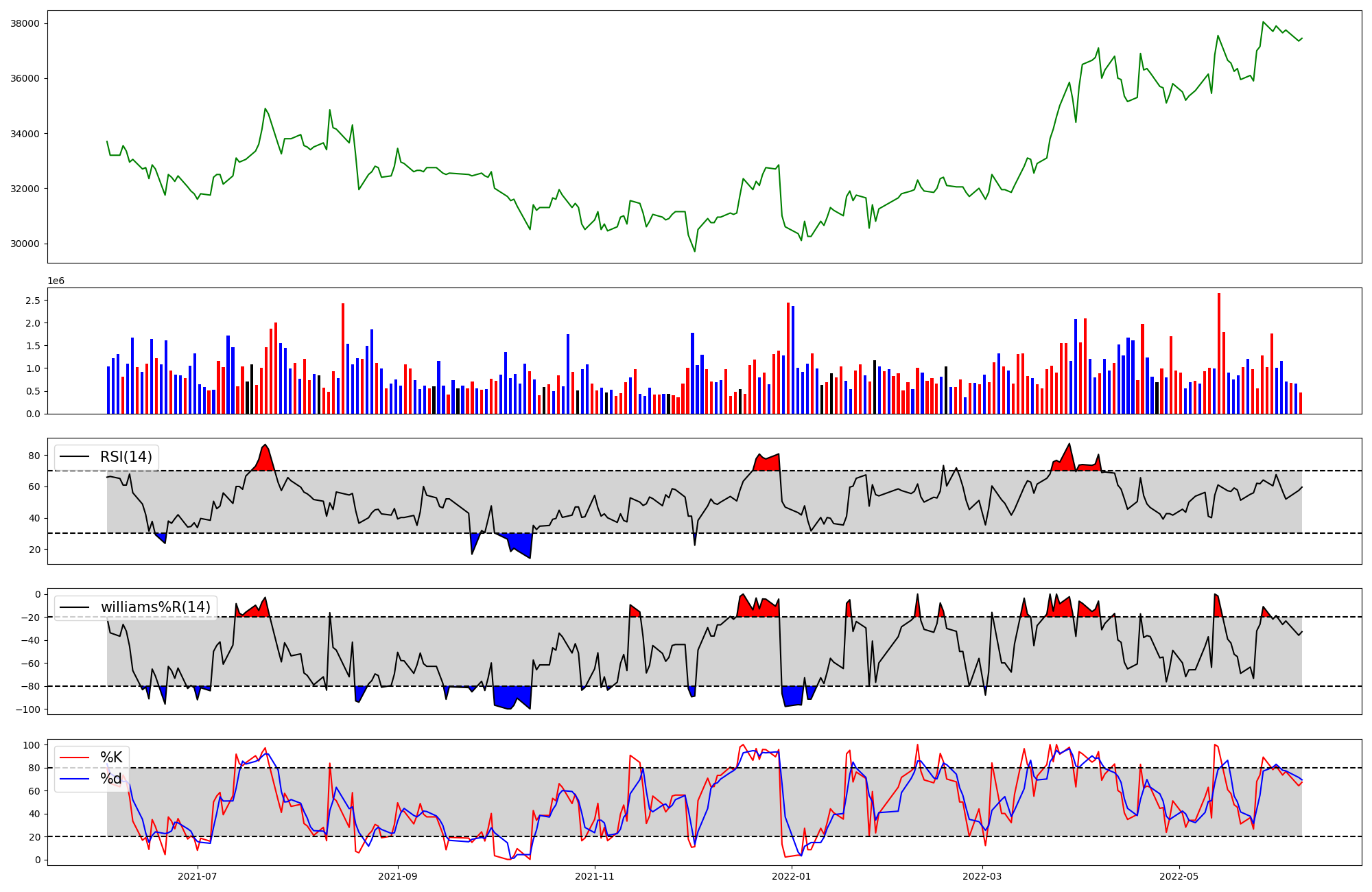Screen dimensions: 1372x892
Task: Click the 2022-01 date axis label
Action: tap(792, 876)
